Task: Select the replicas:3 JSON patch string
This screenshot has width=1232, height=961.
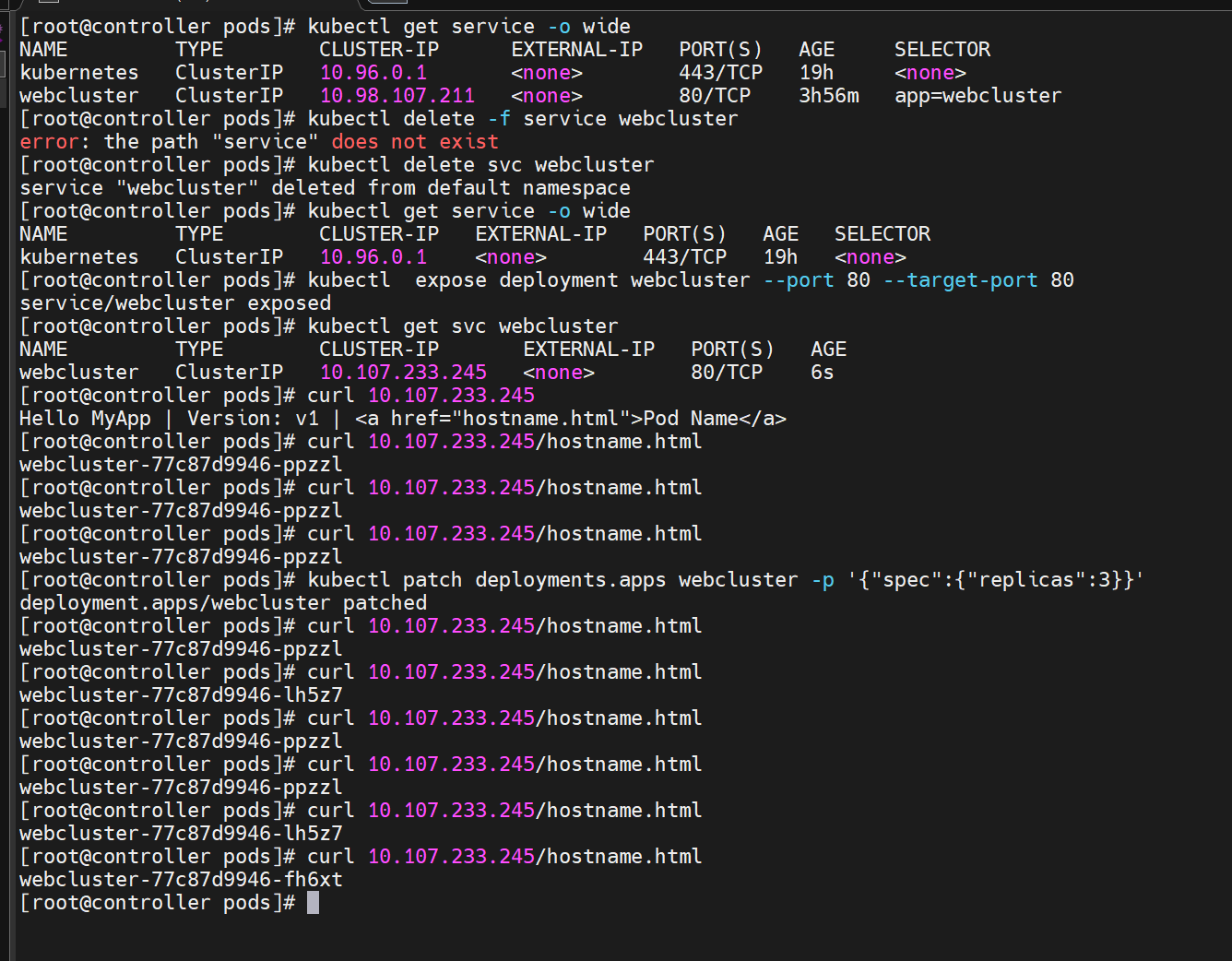Action: click(x=996, y=580)
